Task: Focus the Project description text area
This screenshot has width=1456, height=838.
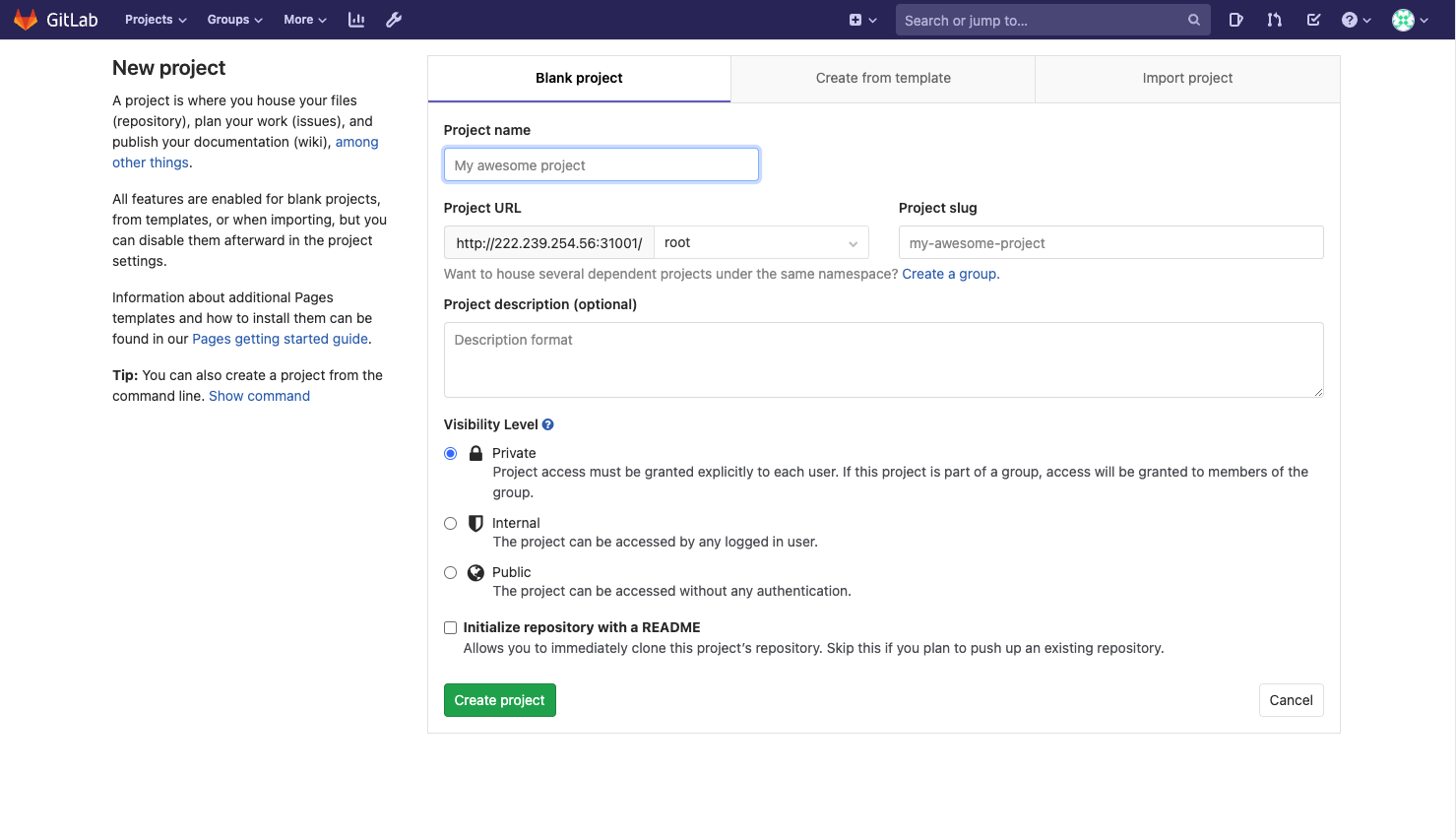Action: click(x=883, y=359)
